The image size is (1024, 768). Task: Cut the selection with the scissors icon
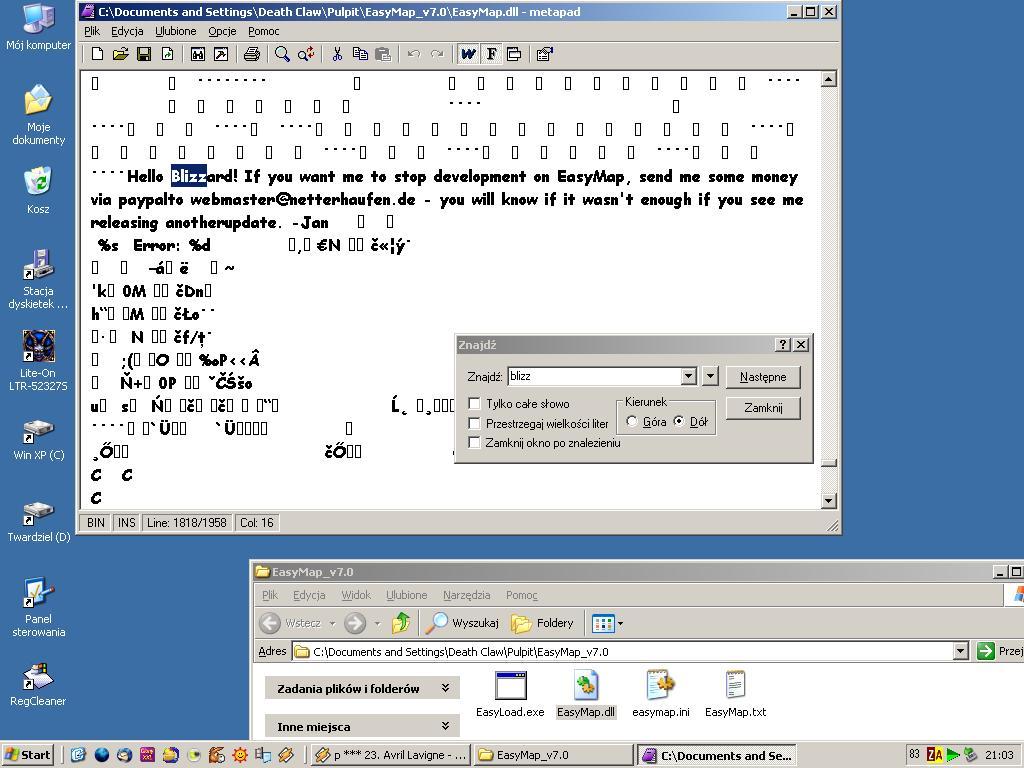pos(337,54)
